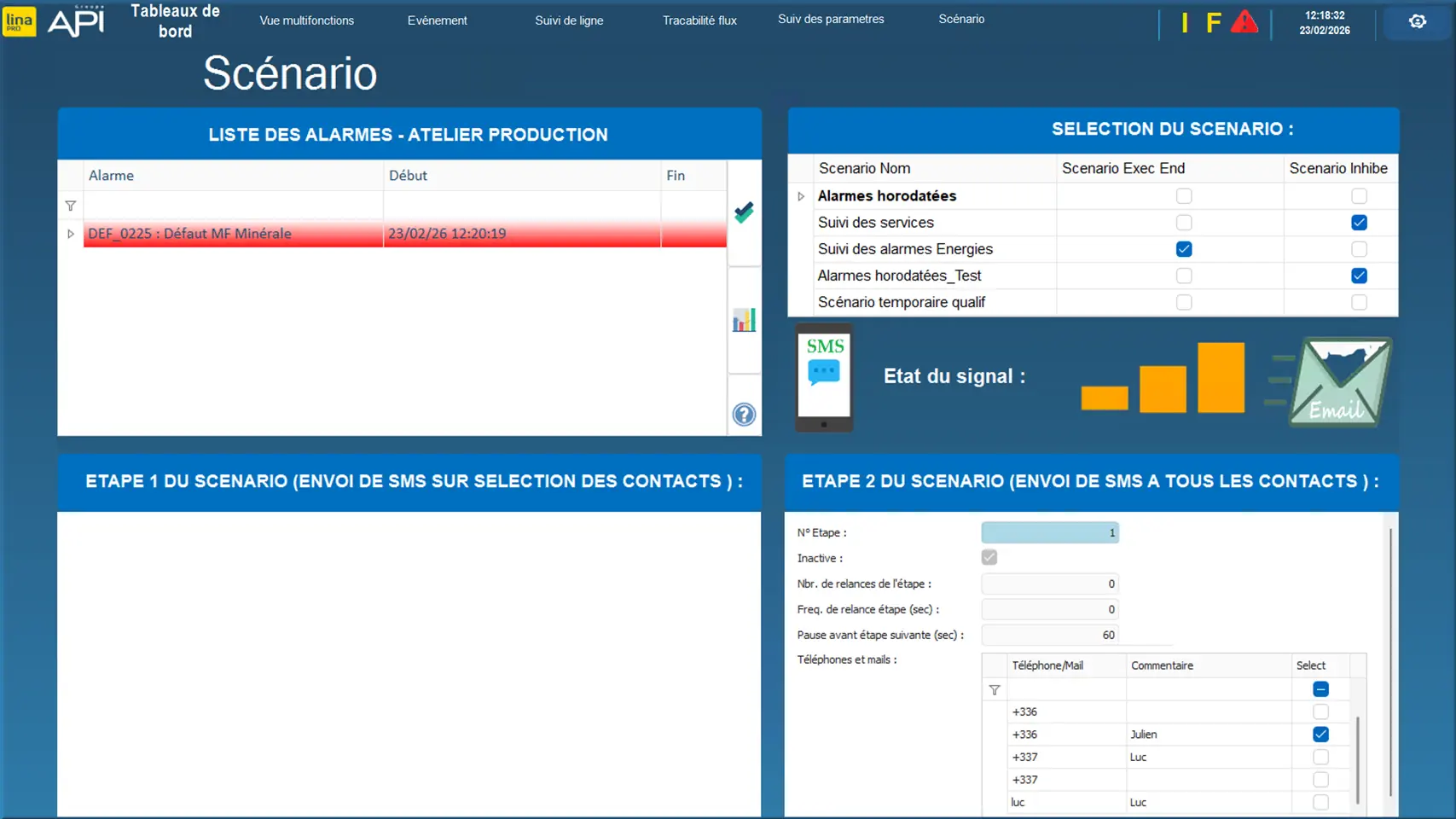The height and width of the screenshot is (819, 1456).
Task: Click the SMS phone icon
Action: (824, 376)
